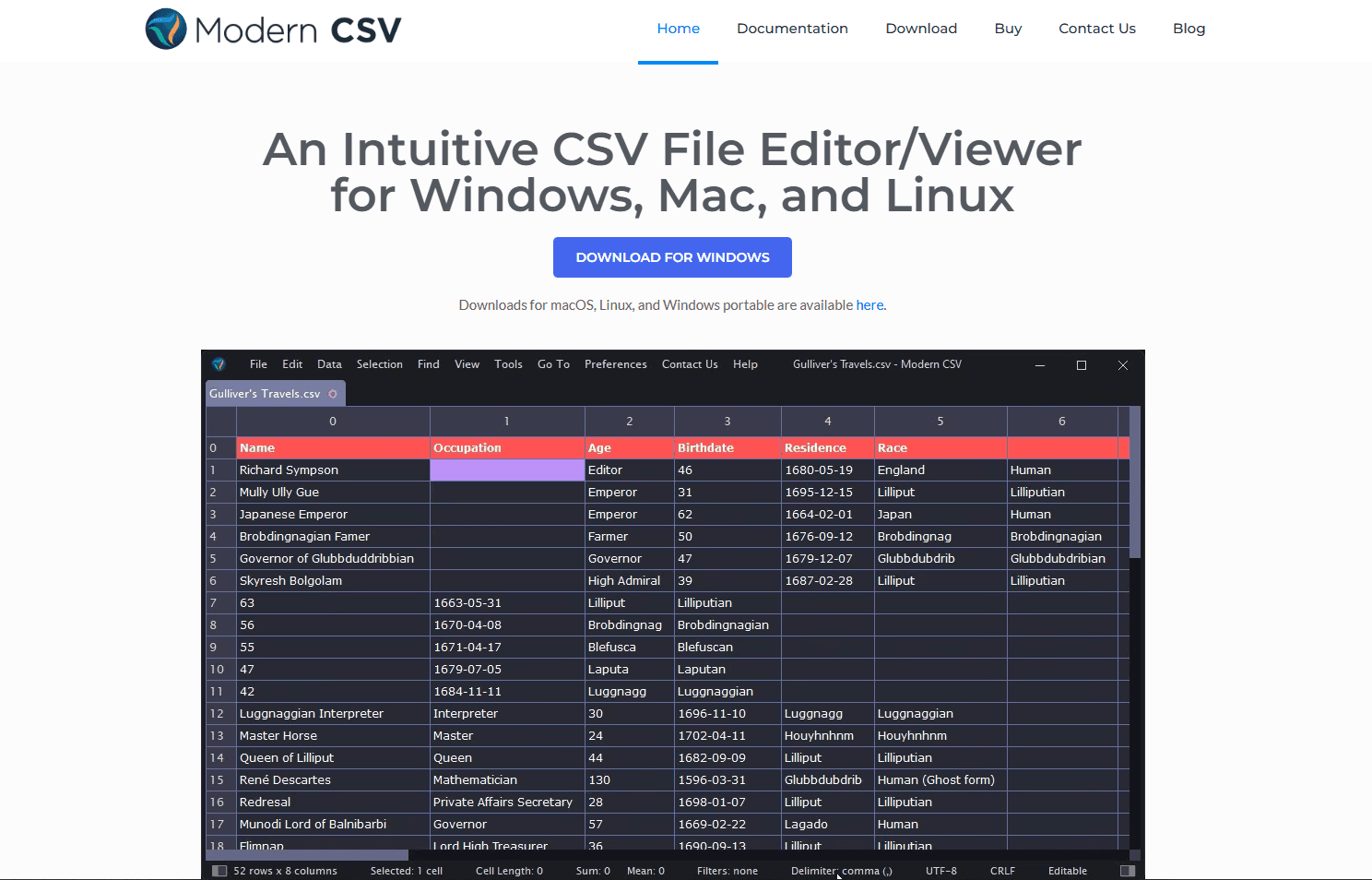Change line endings via the CRLF indicator
Screen dimensions: 1372x880
pos(1001,870)
